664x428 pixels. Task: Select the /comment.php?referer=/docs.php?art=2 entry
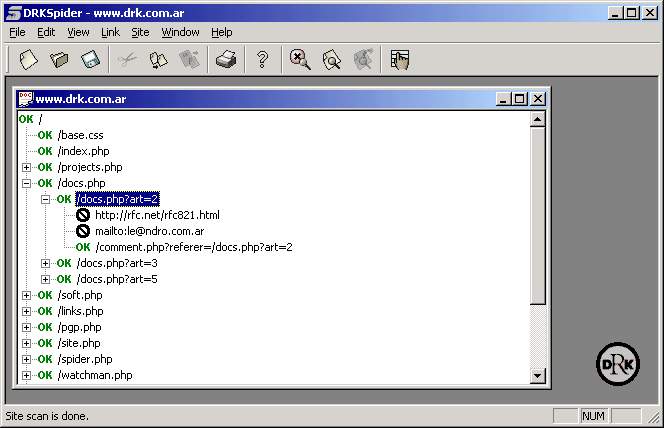pyautogui.click(x=194, y=247)
